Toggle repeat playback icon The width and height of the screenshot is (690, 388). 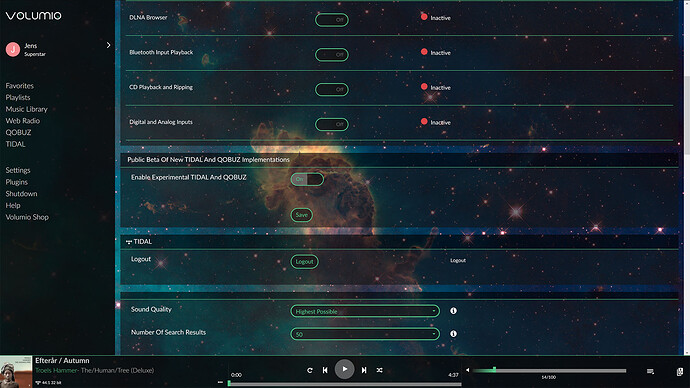(x=310, y=370)
